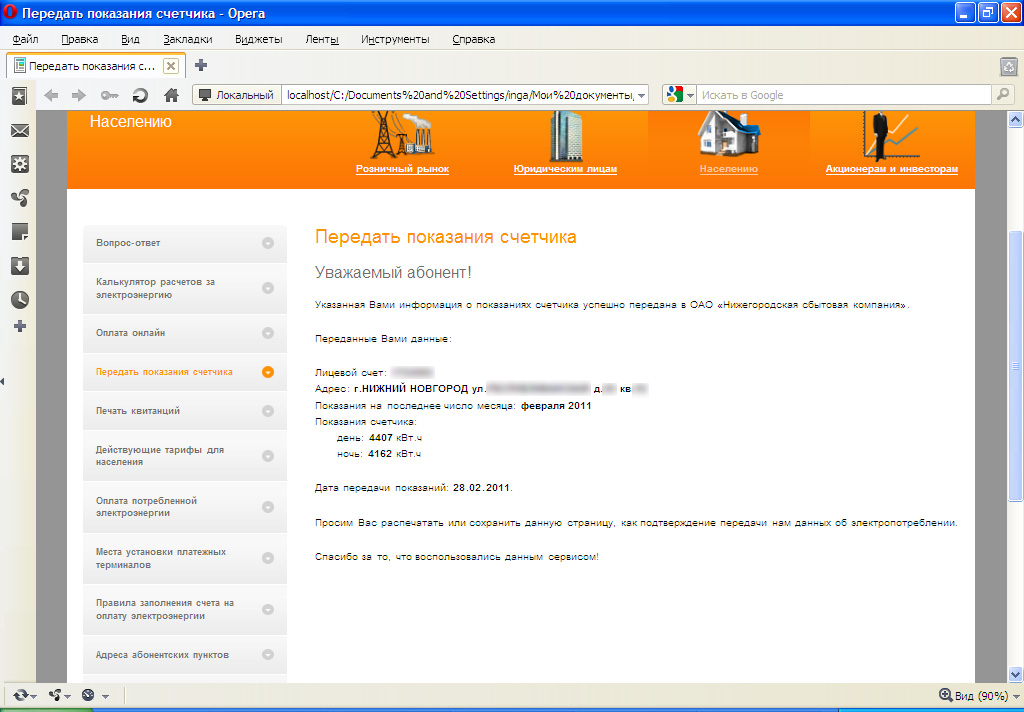Click the vertical page scrollbar
1024x712 pixels.
(x=1015, y=366)
